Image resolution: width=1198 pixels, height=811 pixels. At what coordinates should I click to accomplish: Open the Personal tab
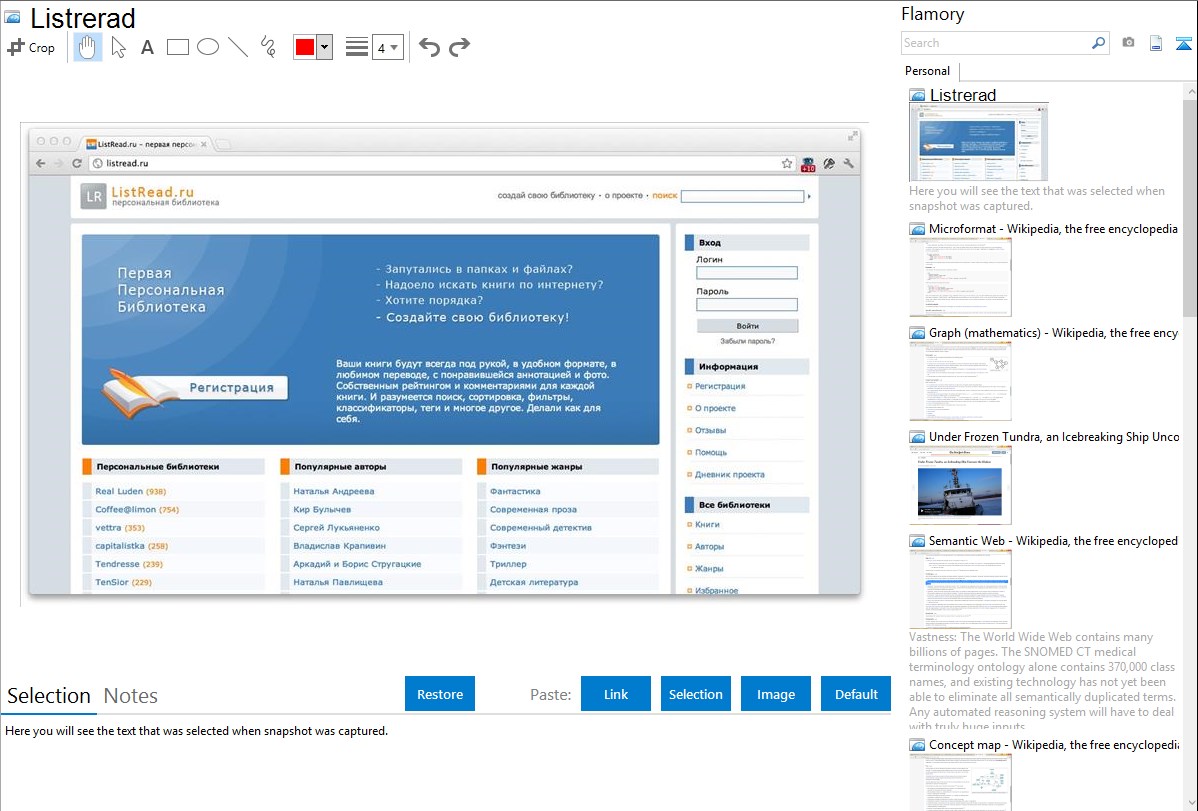(x=928, y=71)
